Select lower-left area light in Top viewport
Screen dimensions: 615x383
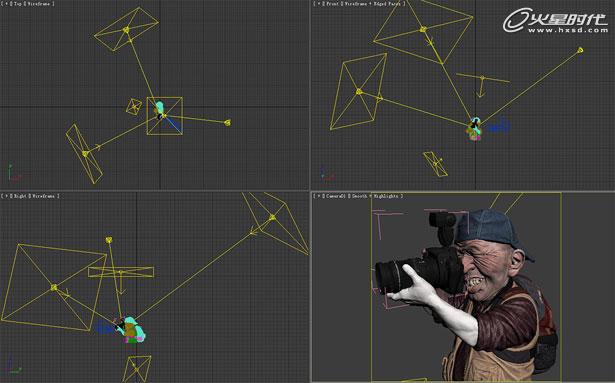tap(85, 154)
